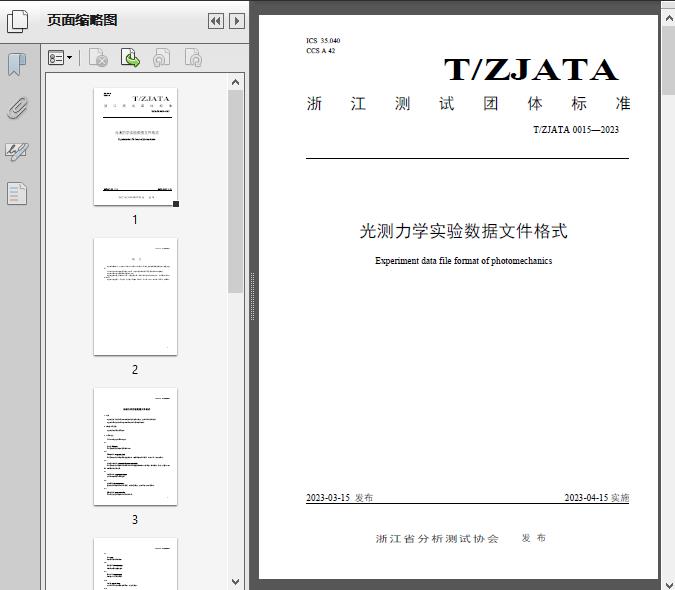Click the ICS 35.040 text
The width and height of the screenshot is (675, 590).
tap(323, 40)
